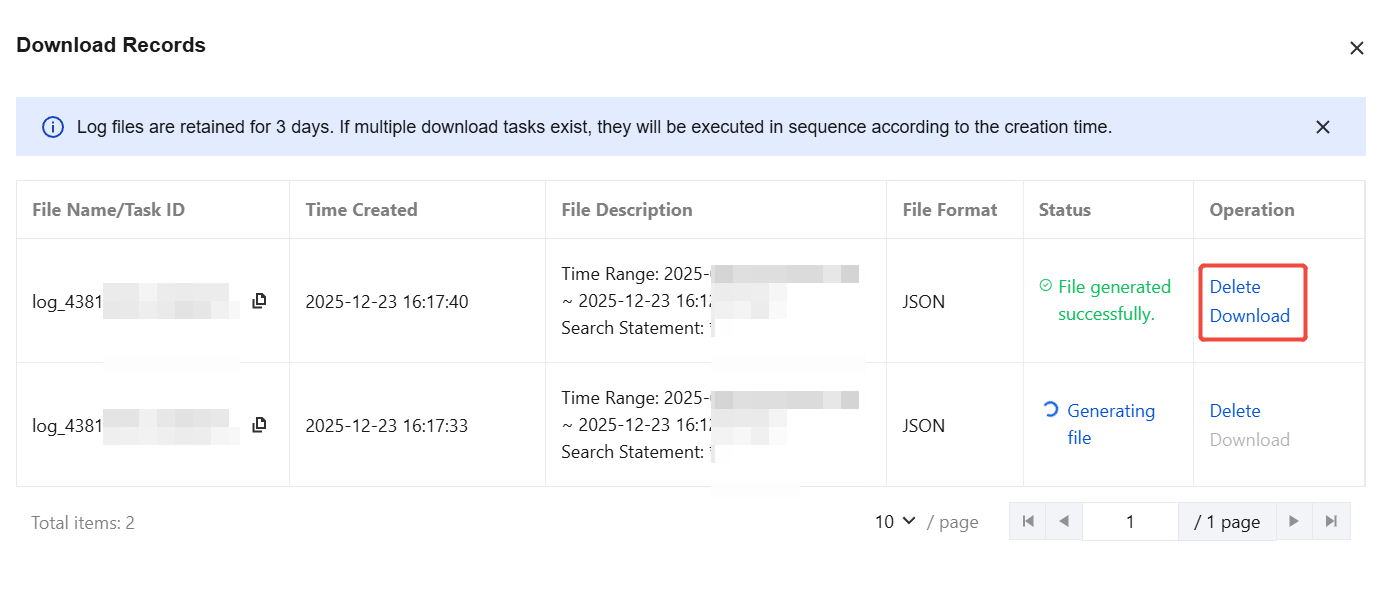Copy the task ID of the second log file

click(259, 425)
